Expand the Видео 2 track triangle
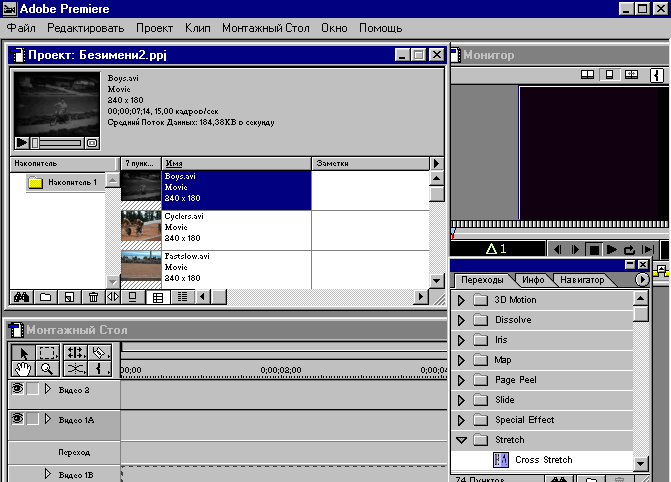 click(x=48, y=389)
